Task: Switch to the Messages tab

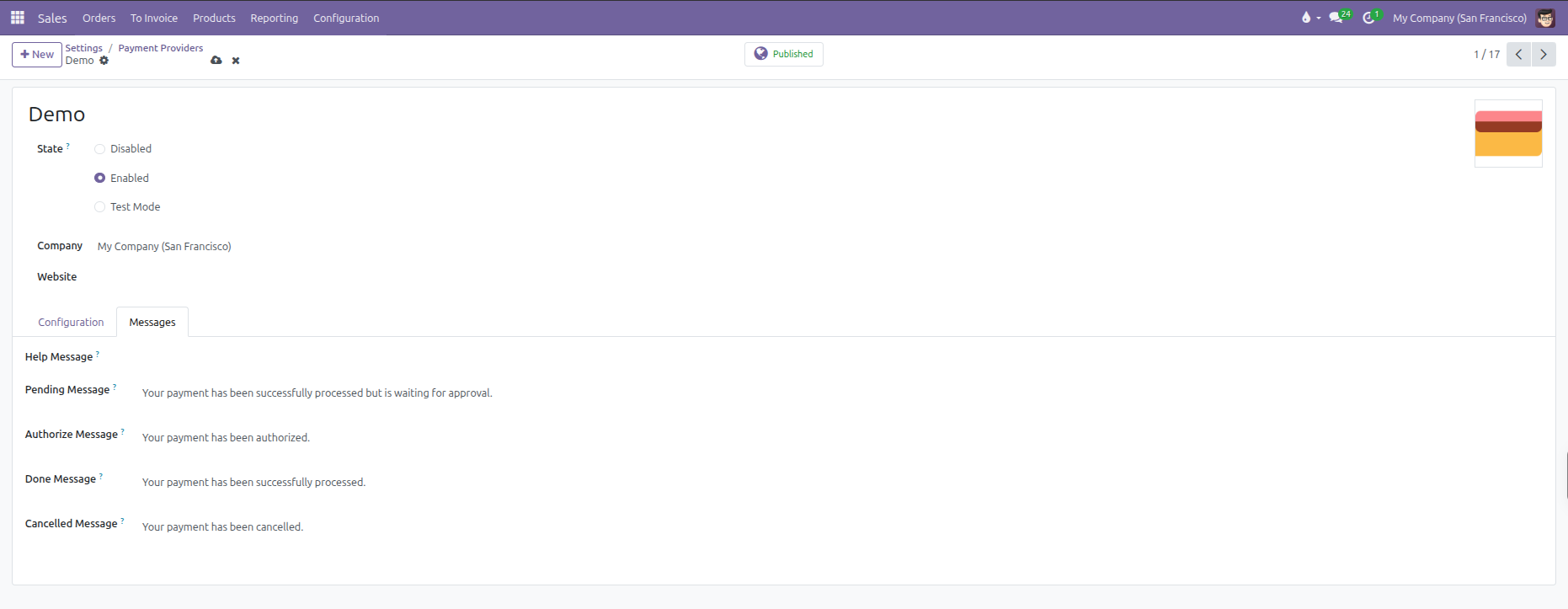Action: coord(152,323)
